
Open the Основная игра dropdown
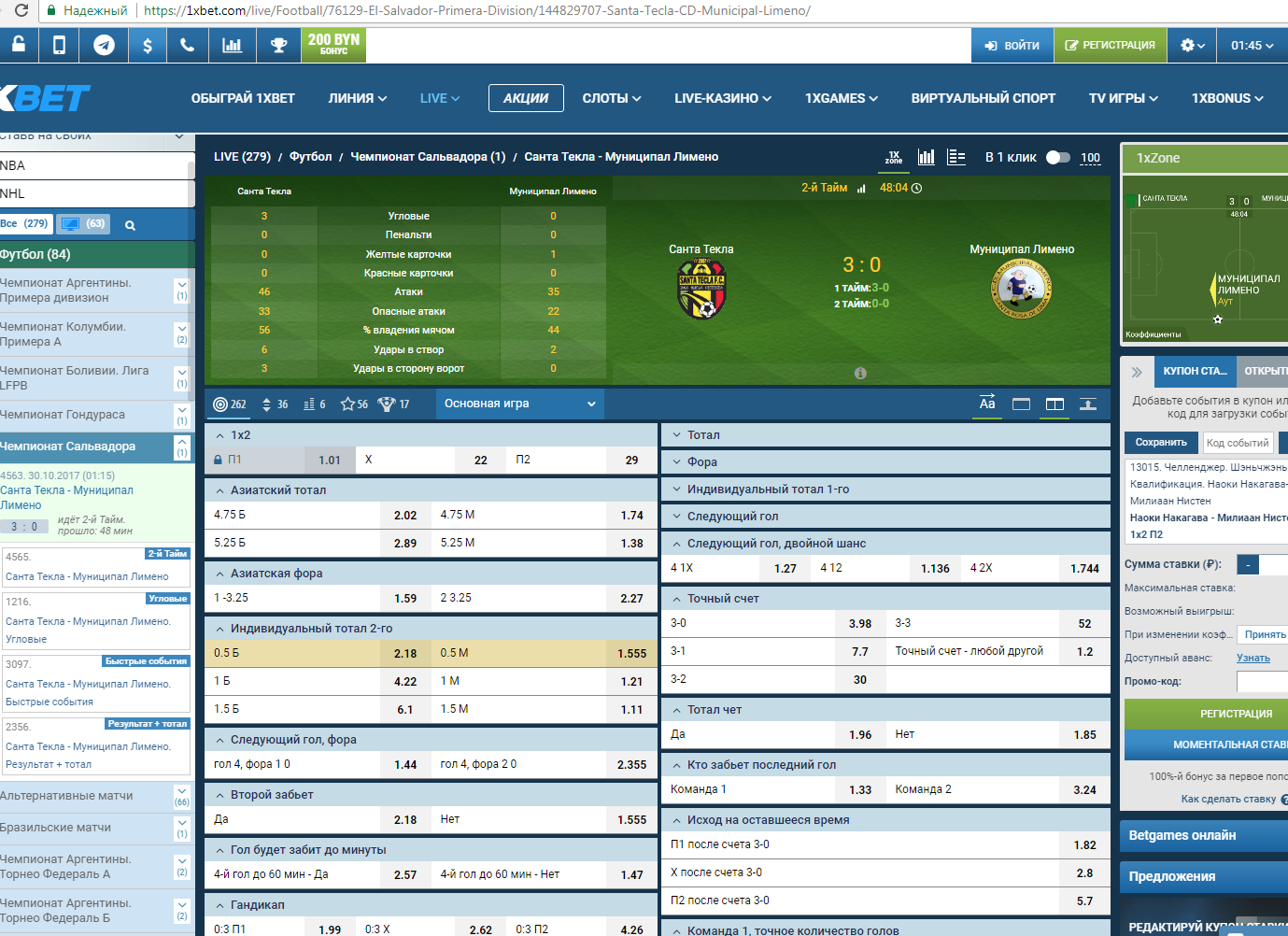click(519, 404)
